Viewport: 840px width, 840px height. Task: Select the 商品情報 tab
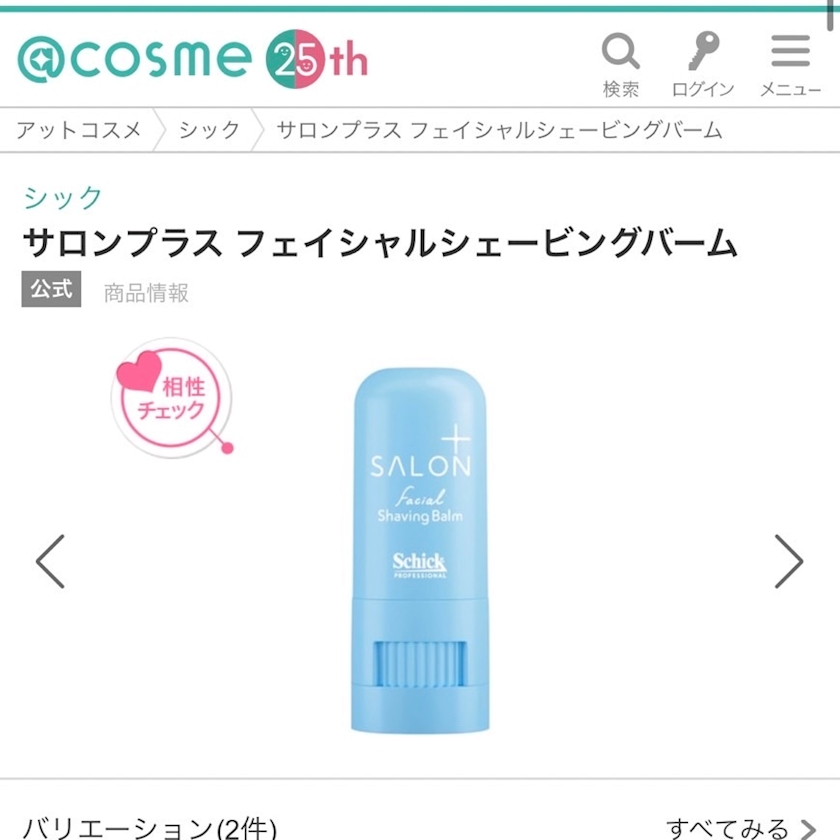point(146,293)
